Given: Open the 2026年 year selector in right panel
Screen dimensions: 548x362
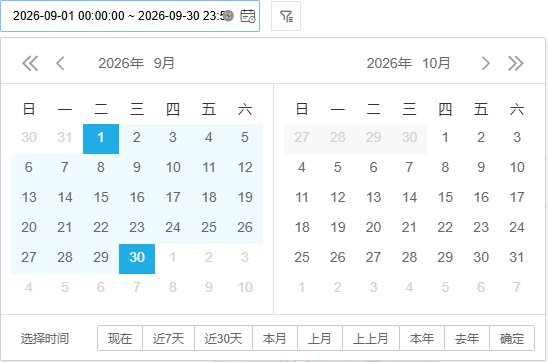Looking at the screenshot, I should [389, 63].
